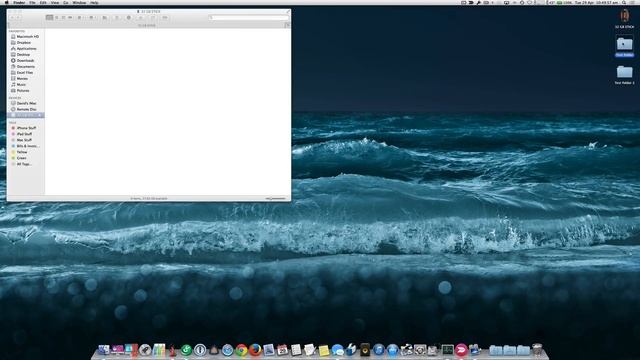Open 1Password from the Dock
Viewport: 640px width, 360px height.
click(x=200, y=350)
